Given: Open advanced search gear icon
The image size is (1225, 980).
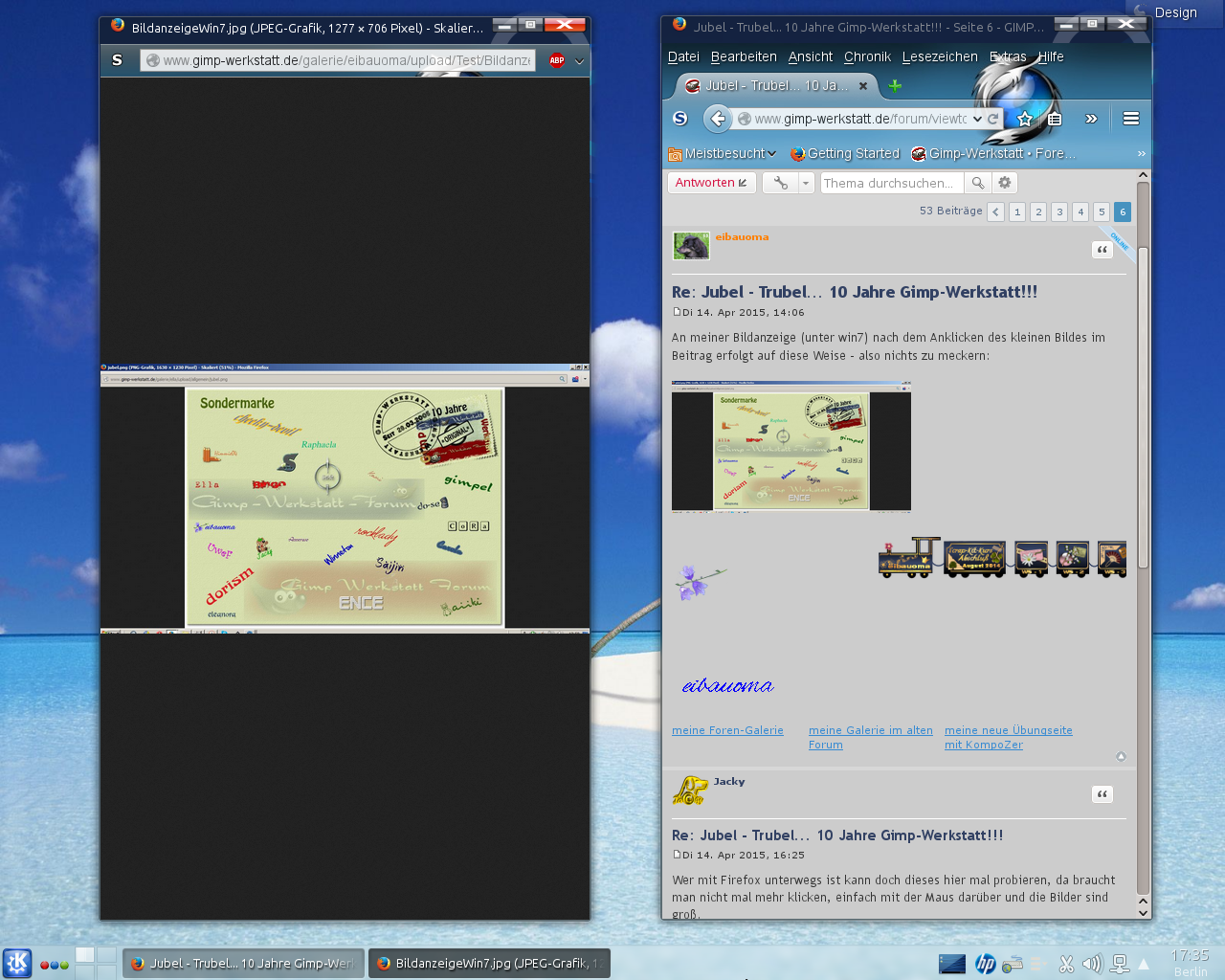Looking at the screenshot, I should [x=1004, y=183].
